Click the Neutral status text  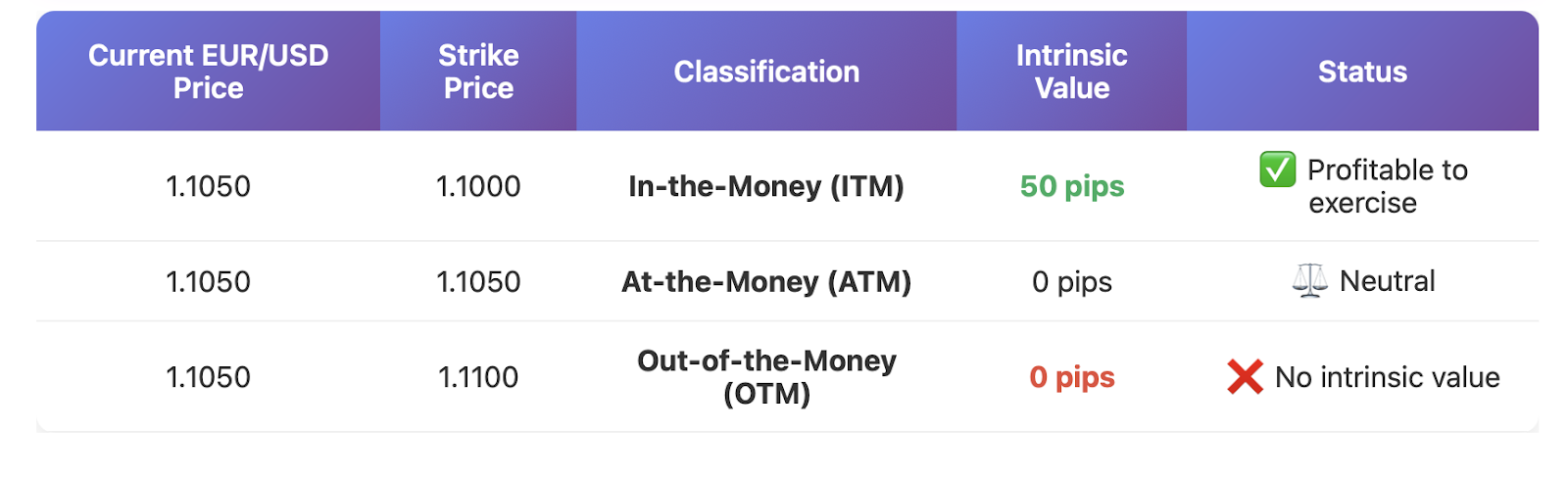[1388, 282]
